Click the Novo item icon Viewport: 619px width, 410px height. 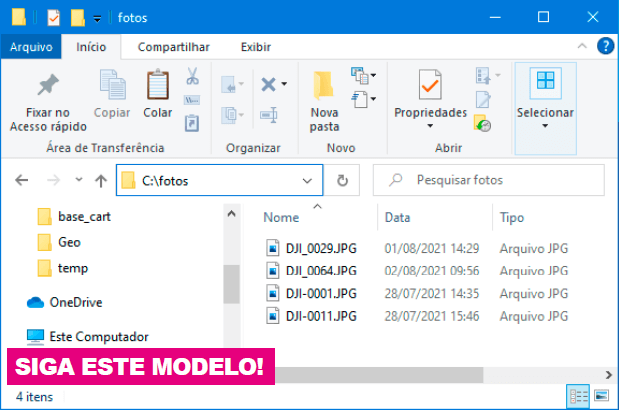click(x=359, y=75)
